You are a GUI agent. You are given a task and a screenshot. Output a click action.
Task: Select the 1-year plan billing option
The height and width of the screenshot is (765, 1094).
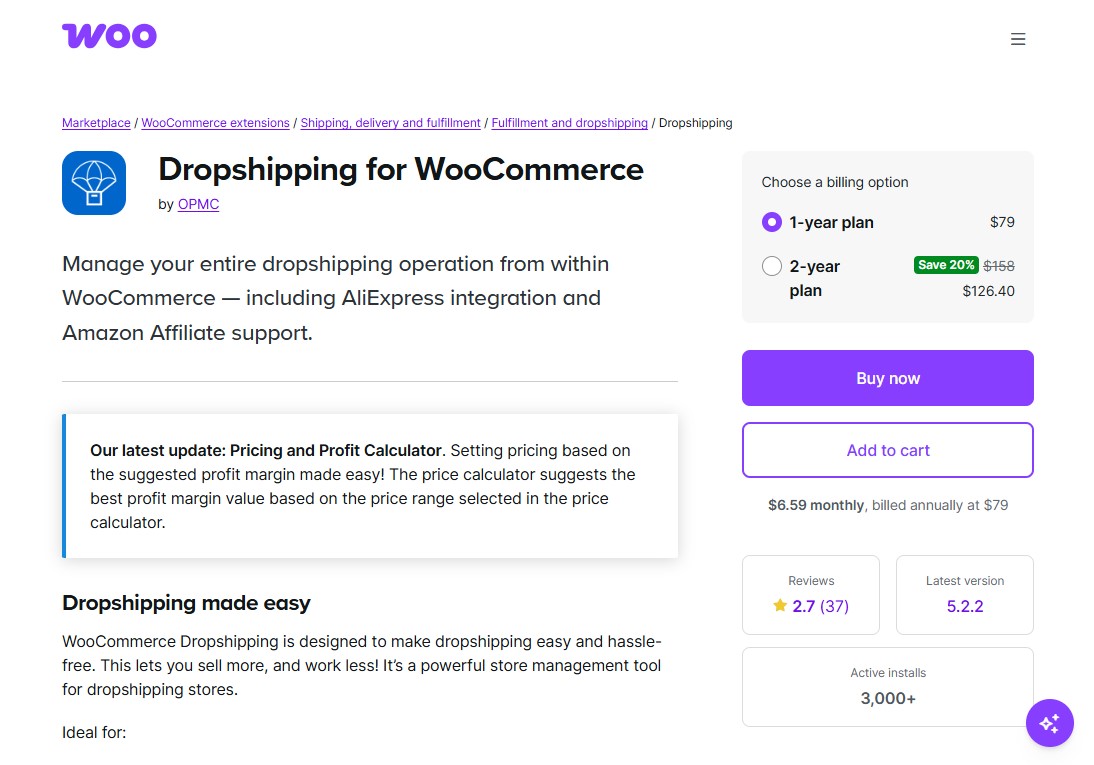coord(771,222)
